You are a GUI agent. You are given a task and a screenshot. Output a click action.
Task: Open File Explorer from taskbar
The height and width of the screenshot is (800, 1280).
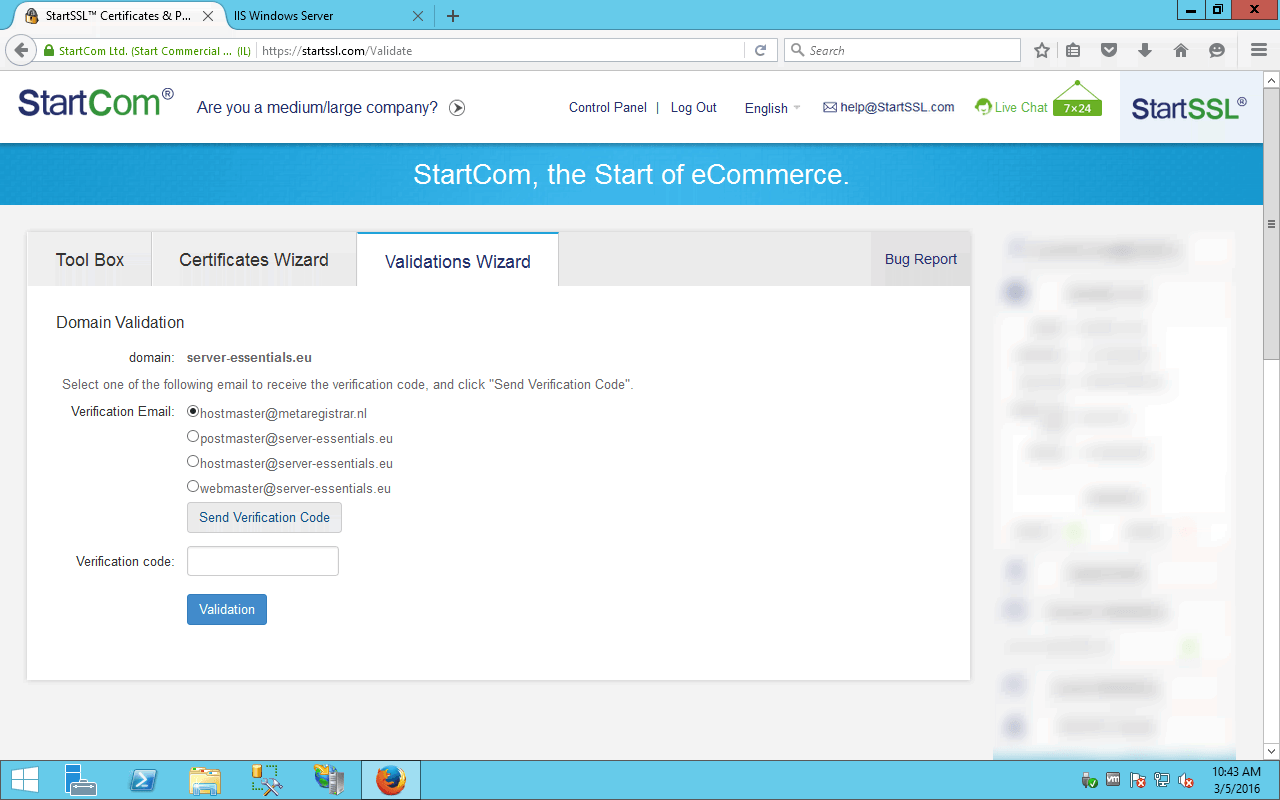205,780
